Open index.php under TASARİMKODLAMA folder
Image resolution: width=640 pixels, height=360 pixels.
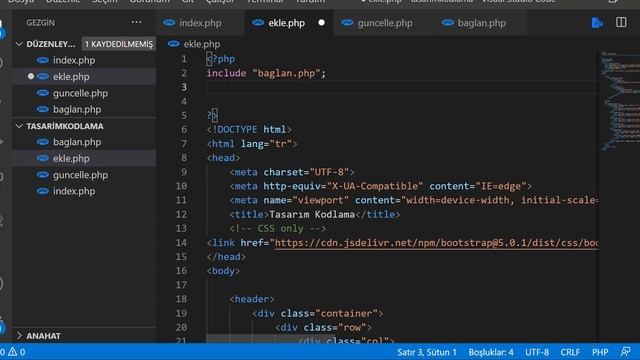coord(84,191)
